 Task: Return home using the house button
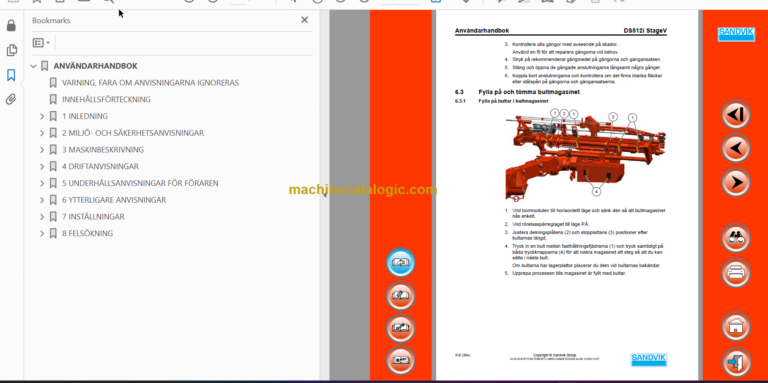click(x=736, y=327)
